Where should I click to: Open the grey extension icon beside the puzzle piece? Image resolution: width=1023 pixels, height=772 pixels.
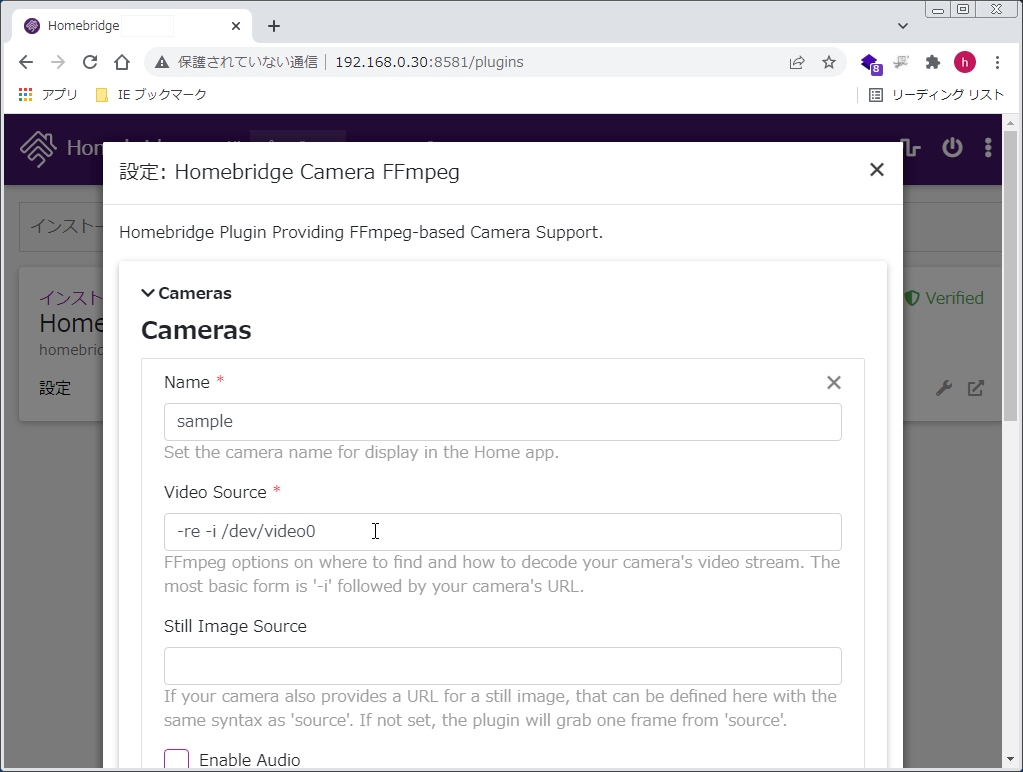point(902,62)
